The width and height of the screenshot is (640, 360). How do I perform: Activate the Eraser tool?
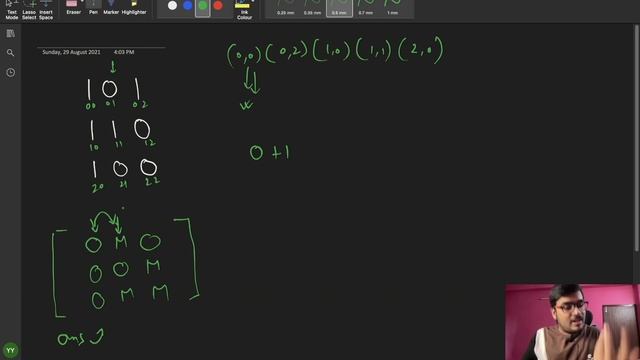pyautogui.click(x=73, y=8)
